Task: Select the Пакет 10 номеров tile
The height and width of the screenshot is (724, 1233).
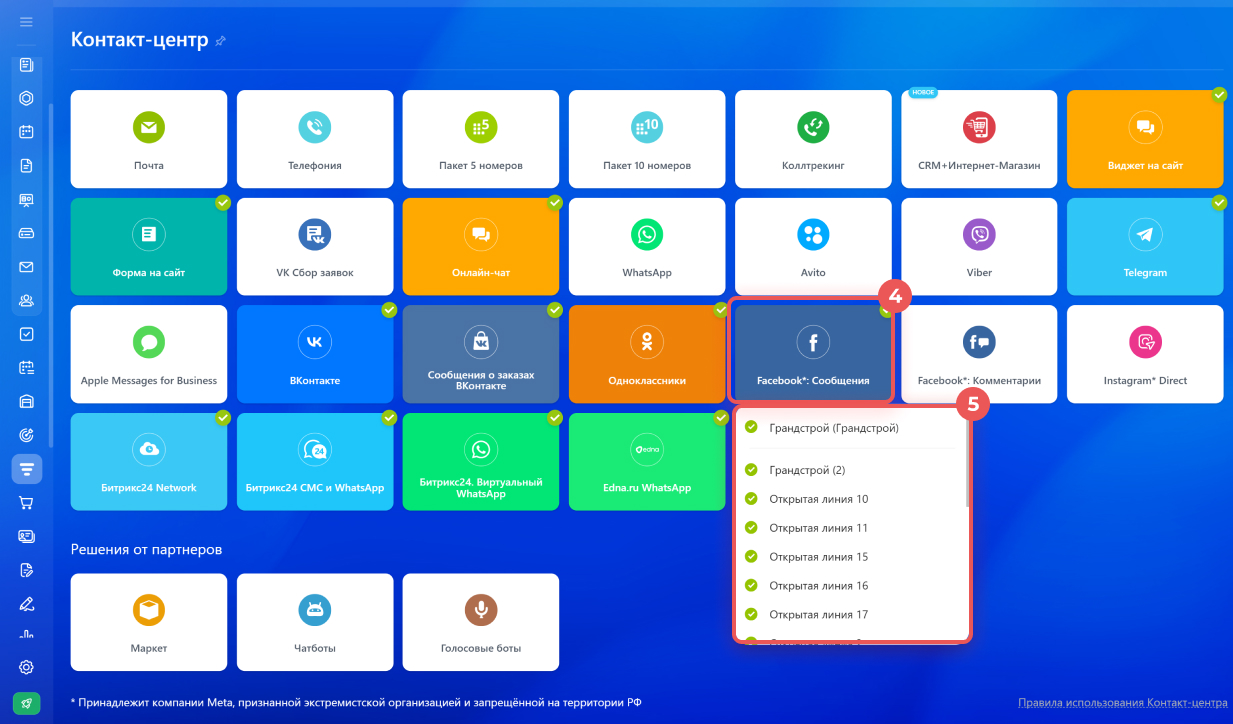Action: 647,139
